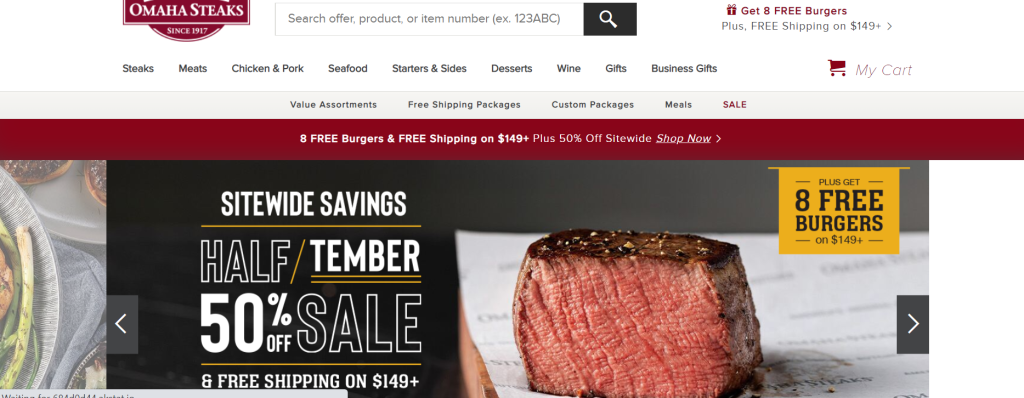Click the 8 Free Burgers yellow badge
1024x398 pixels.
click(x=839, y=210)
